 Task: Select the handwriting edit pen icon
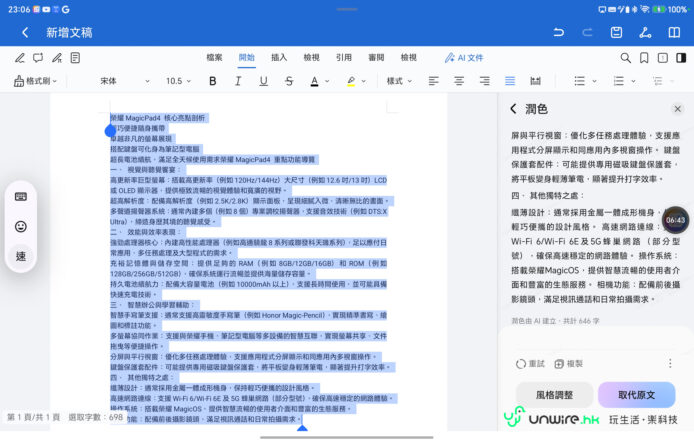(57, 58)
